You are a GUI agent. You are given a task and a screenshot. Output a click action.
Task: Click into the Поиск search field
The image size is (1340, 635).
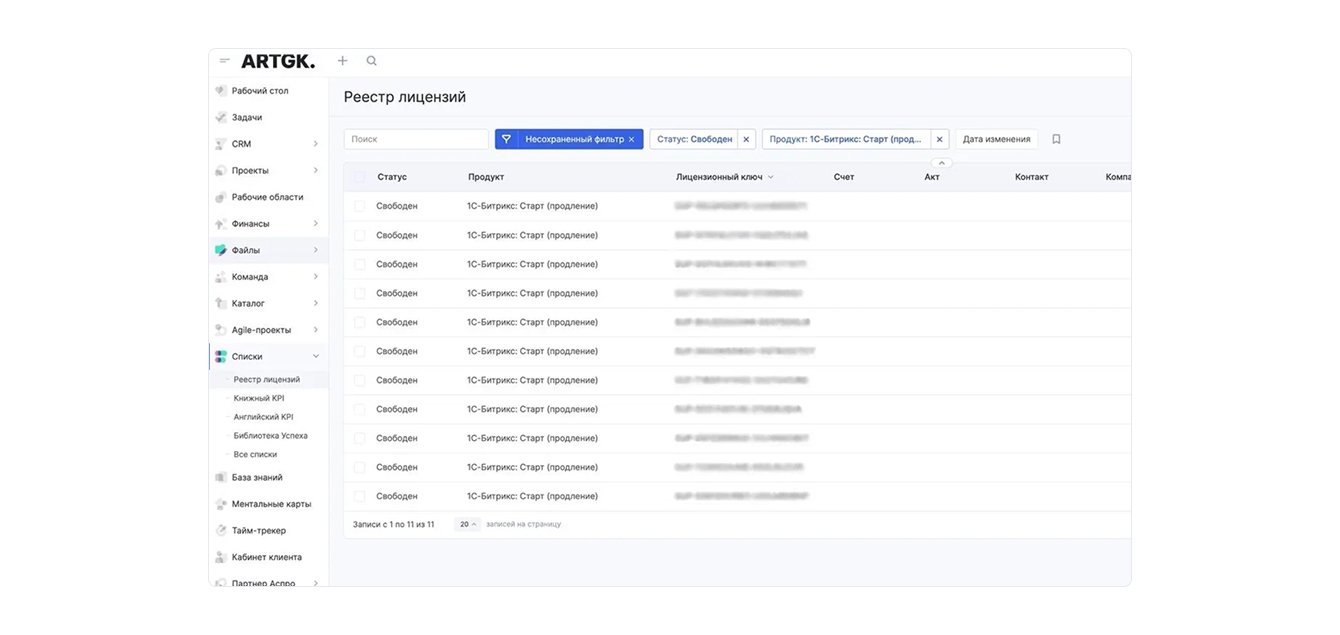pos(416,139)
